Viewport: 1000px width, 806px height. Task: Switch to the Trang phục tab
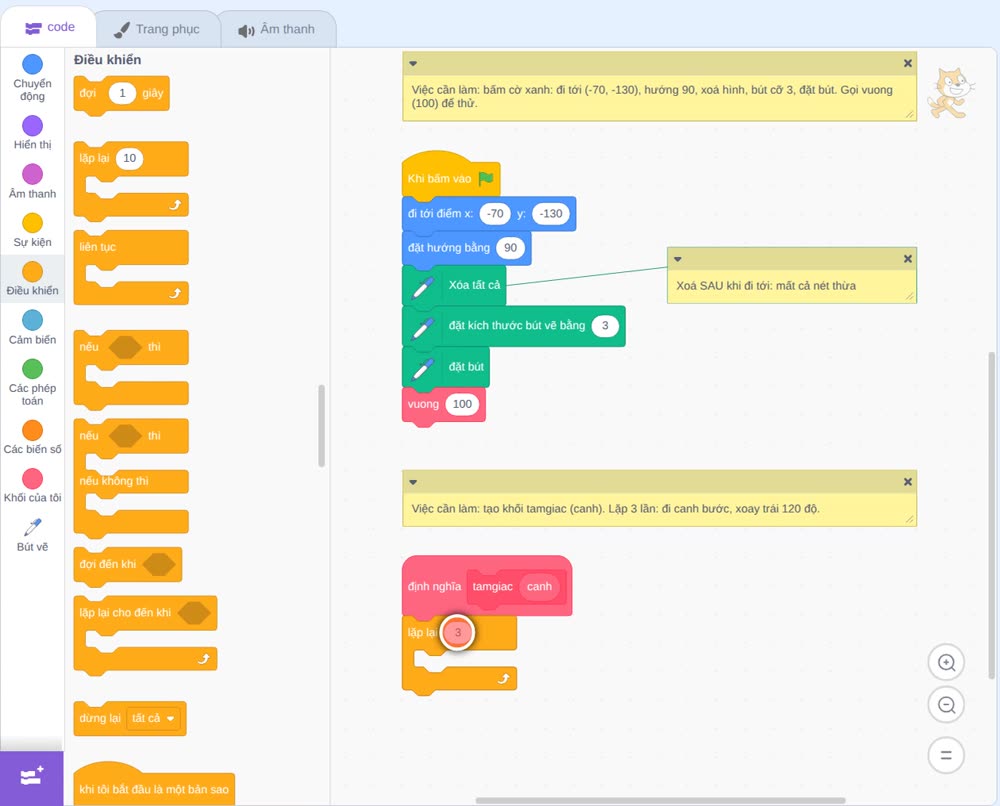click(x=157, y=29)
